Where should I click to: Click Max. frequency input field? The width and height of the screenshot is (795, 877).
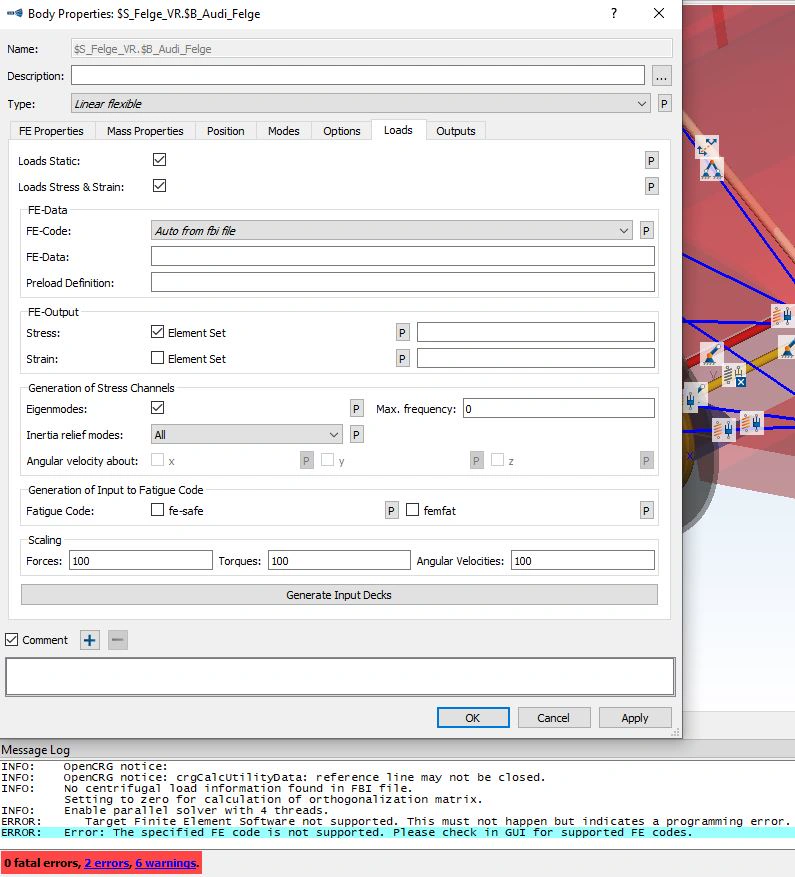[x=559, y=408]
